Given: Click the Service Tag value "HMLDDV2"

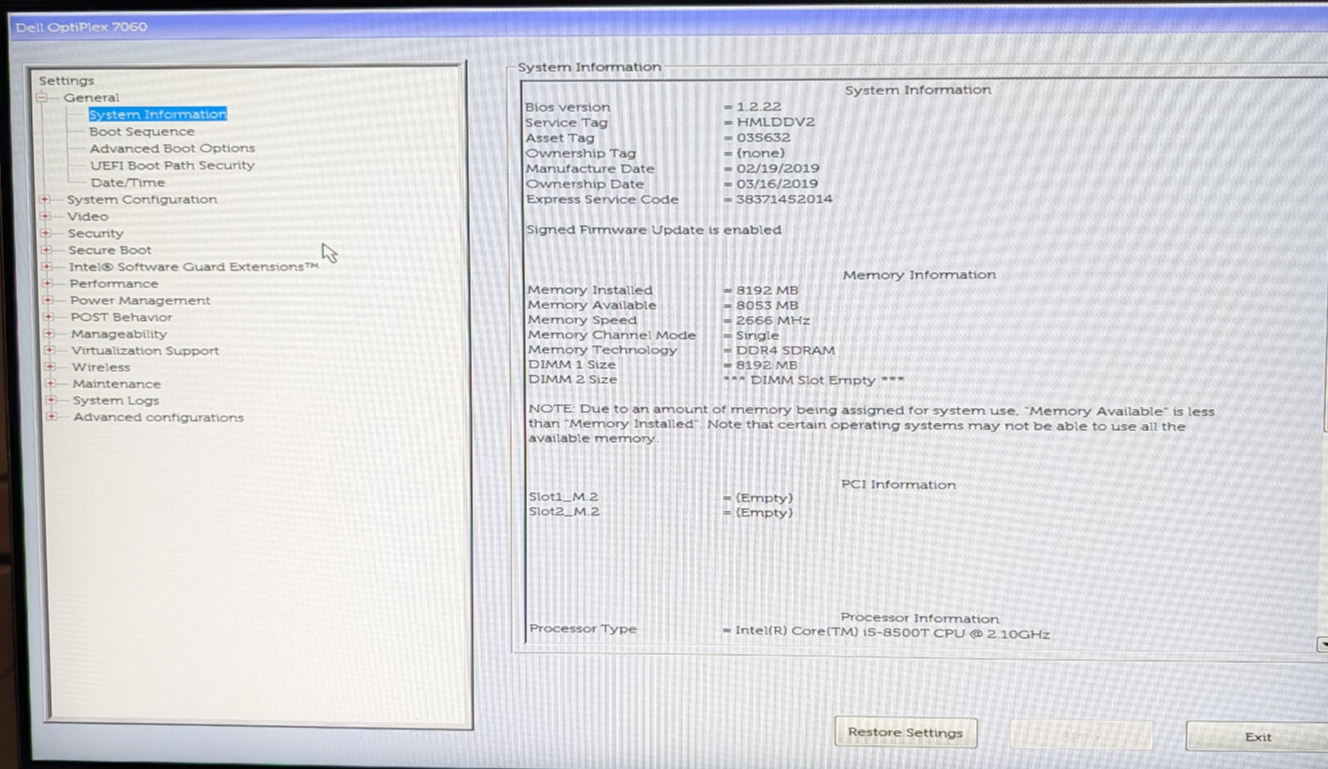Looking at the screenshot, I should [x=775, y=123].
